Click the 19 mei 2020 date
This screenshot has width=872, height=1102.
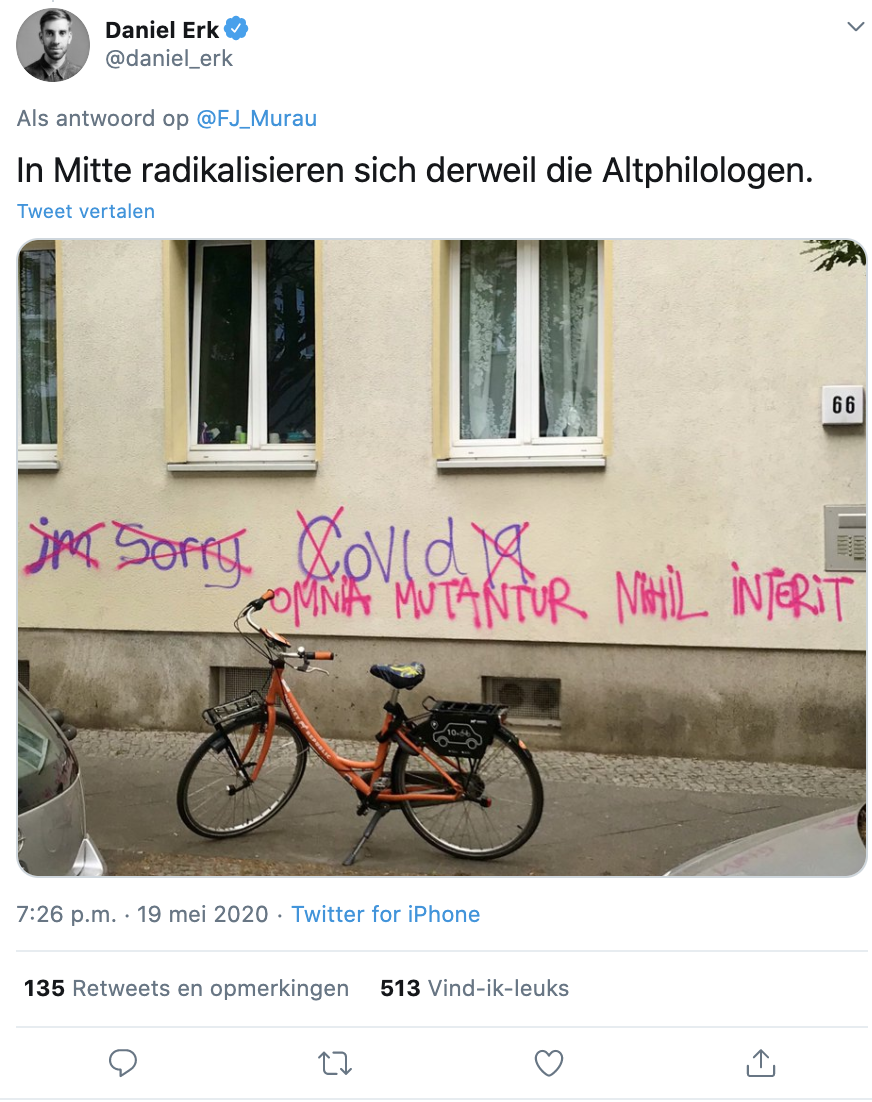(202, 914)
